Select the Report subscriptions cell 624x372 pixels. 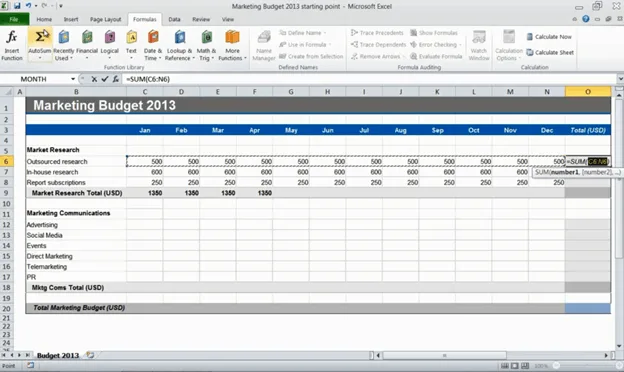coord(76,182)
